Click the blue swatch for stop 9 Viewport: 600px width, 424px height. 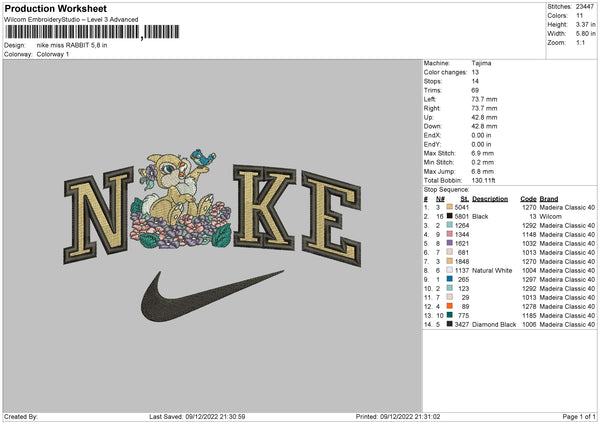pyautogui.click(x=450, y=279)
